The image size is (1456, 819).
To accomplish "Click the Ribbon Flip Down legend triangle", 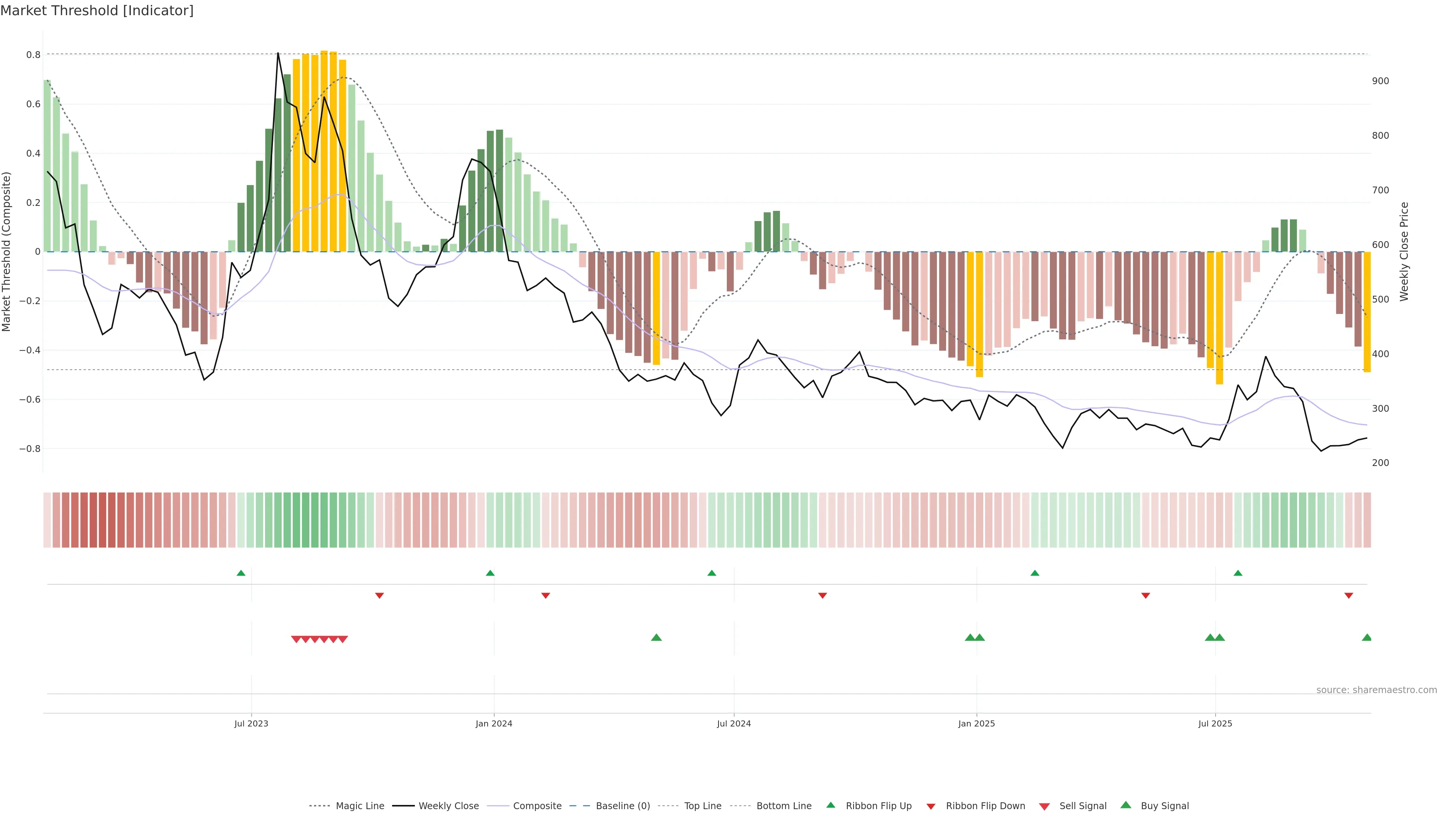I will click(x=931, y=806).
